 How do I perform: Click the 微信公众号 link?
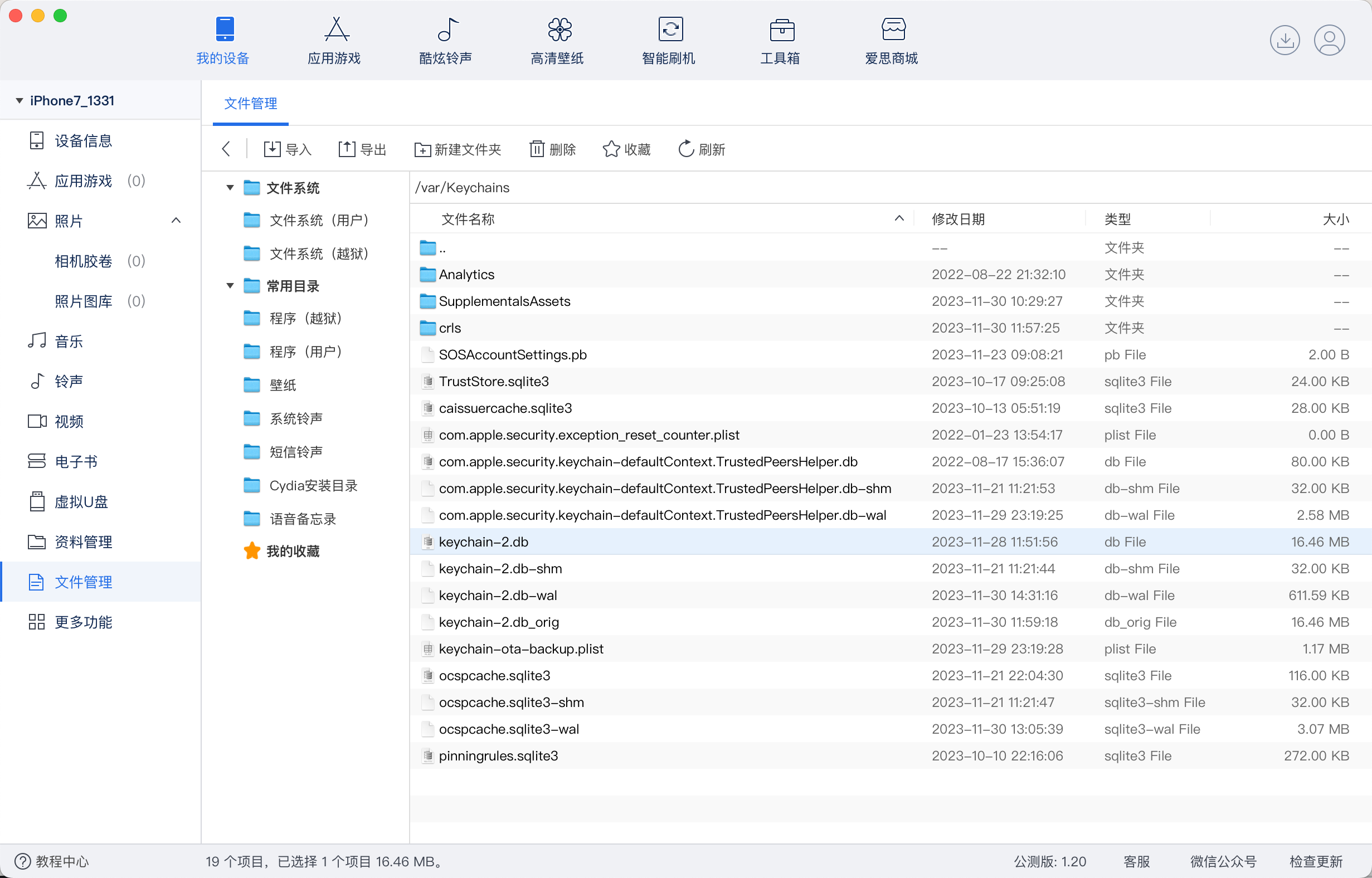(x=1223, y=861)
